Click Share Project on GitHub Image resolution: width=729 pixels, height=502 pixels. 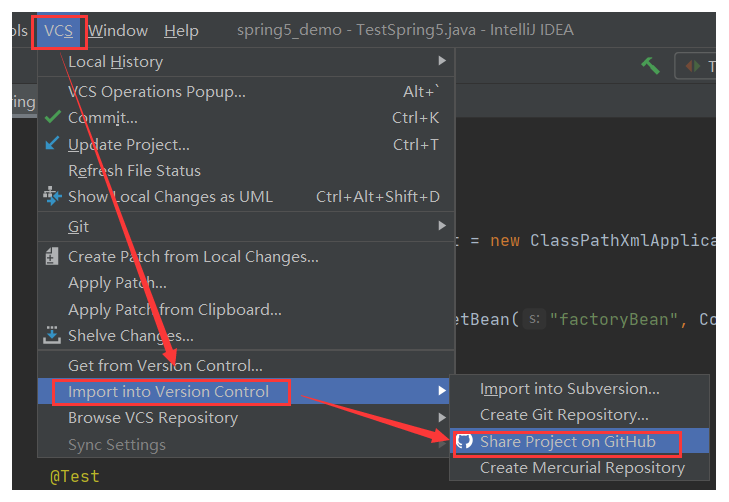point(579,442)
